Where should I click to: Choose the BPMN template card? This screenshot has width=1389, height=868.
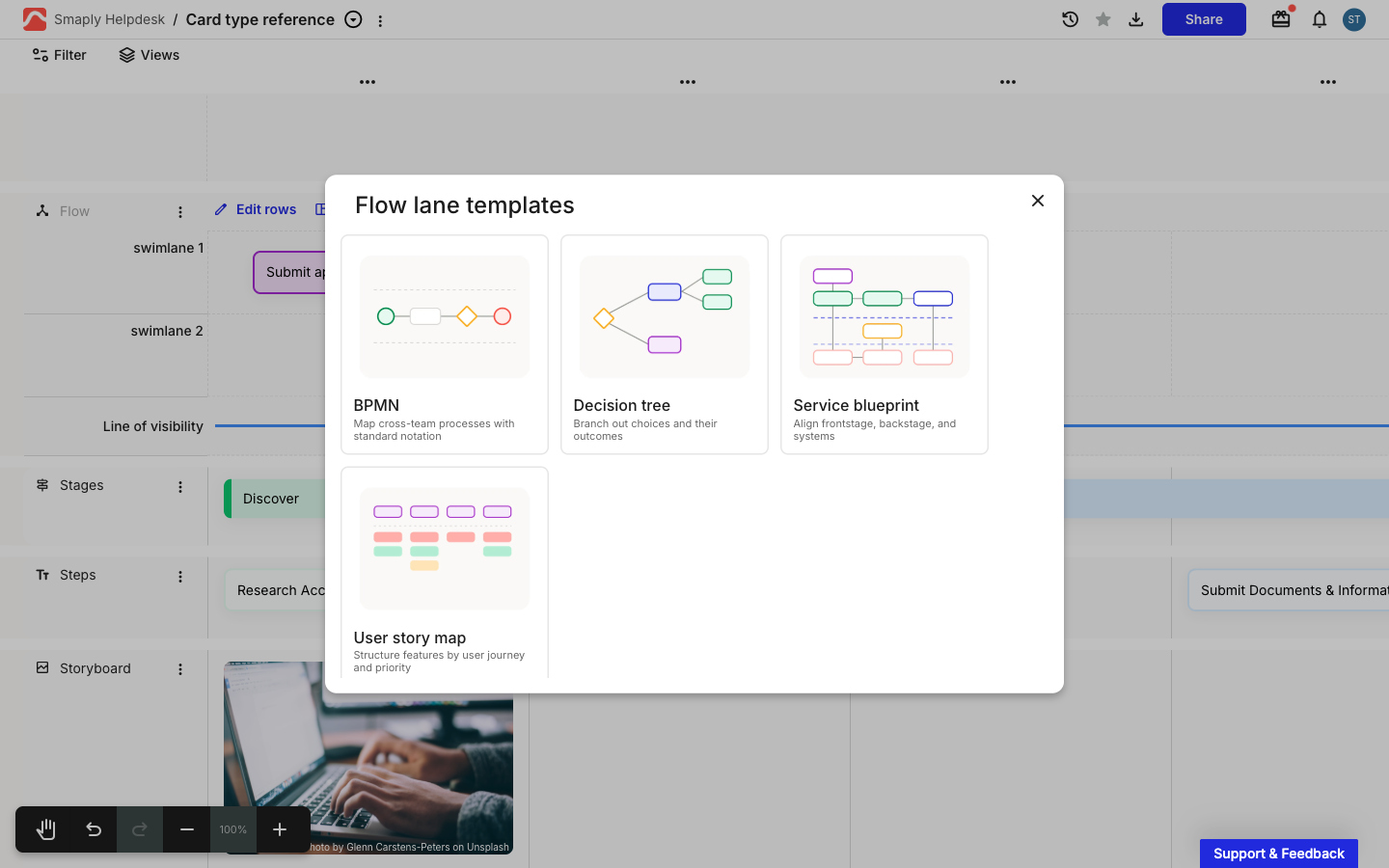click(x=445, y=344)
